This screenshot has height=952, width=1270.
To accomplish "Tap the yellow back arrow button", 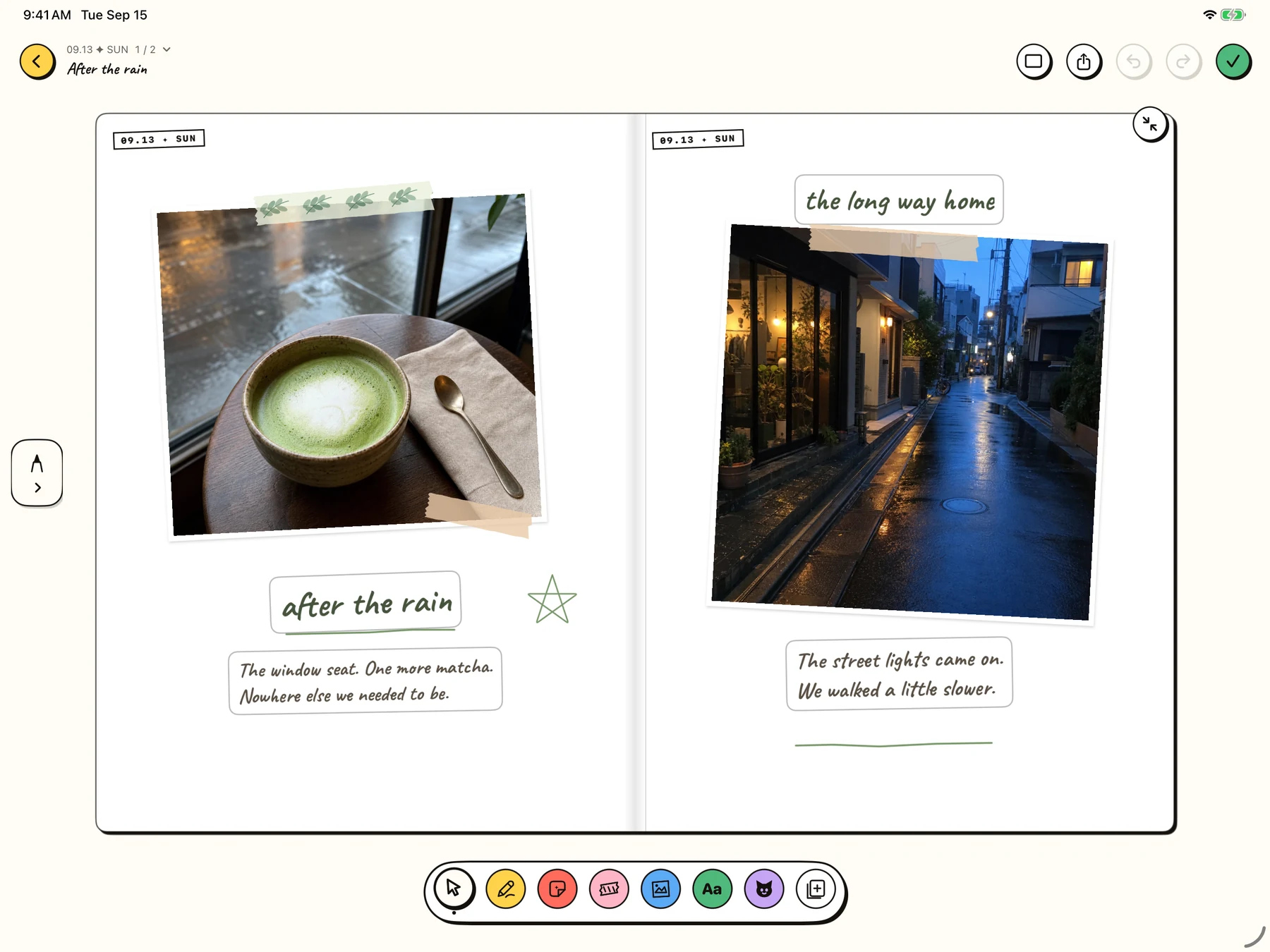I will [37, 61].
